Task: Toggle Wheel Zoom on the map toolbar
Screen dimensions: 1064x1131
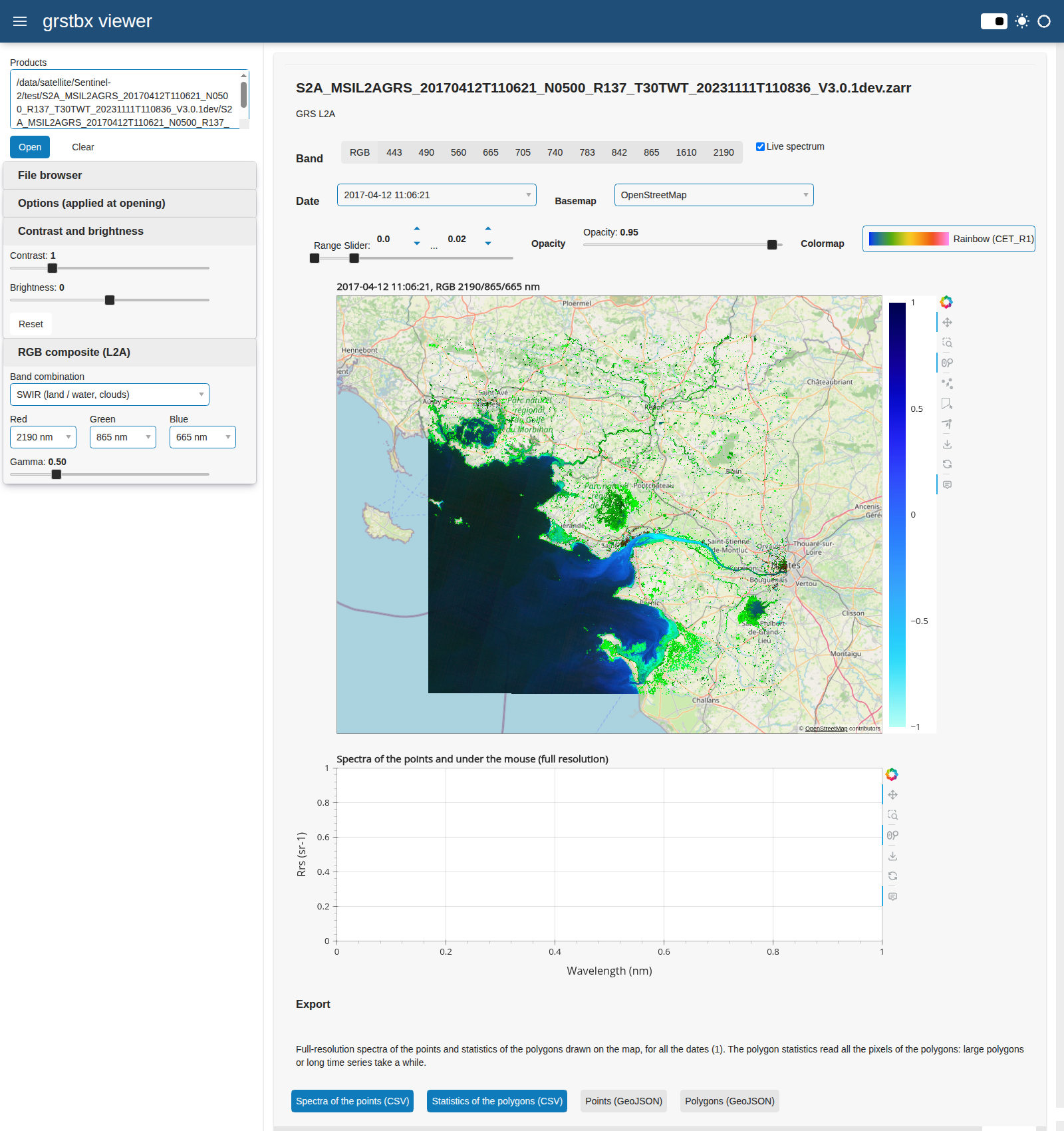Action: click(947, 363)
